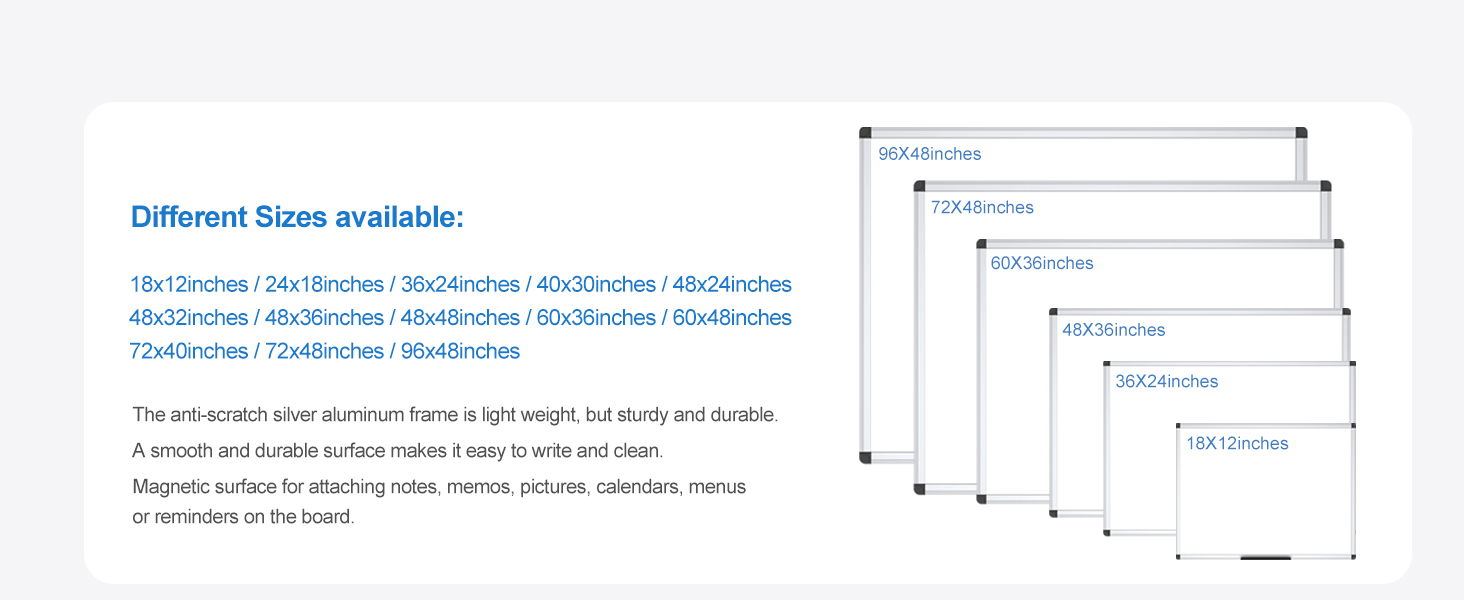The image size is (1464, 600).
Task: Select the 60x48inches size text
Action: pos(732,318)
